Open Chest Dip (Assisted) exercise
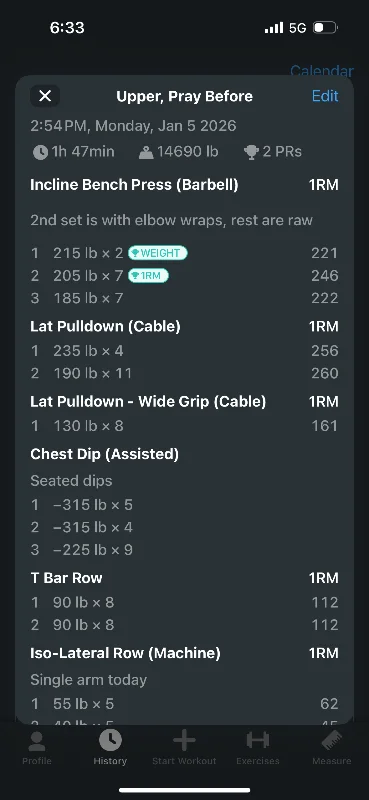 pyautogui.click(x=105, y=454)
